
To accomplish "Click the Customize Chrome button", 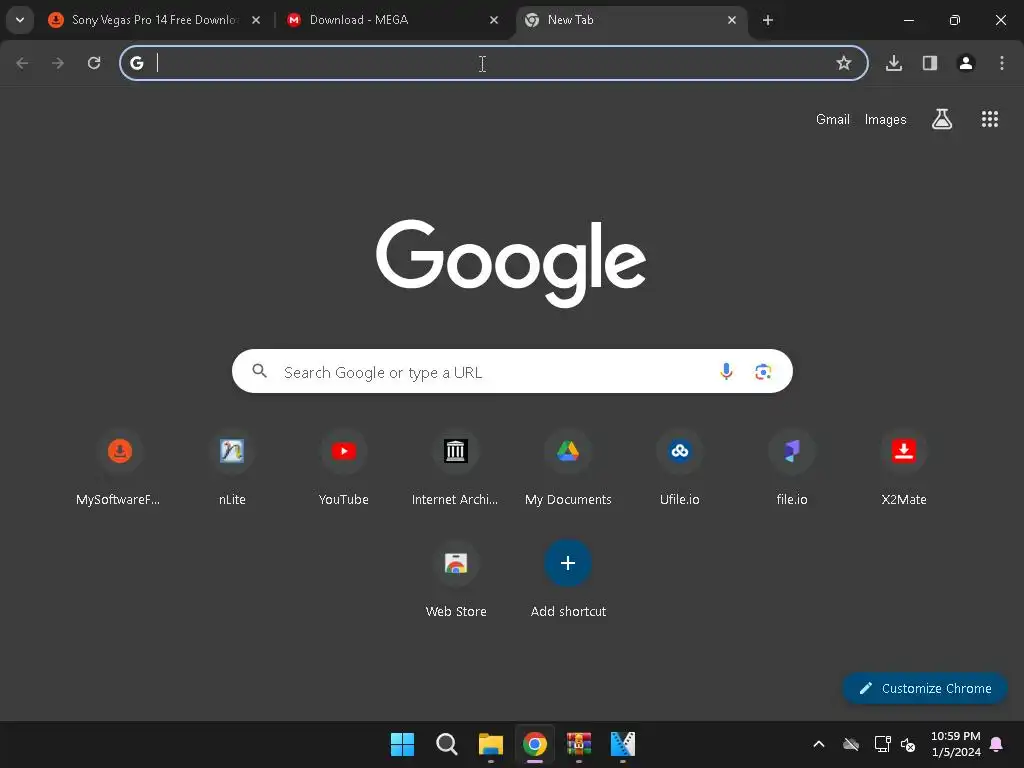I will tap(925, 688).
